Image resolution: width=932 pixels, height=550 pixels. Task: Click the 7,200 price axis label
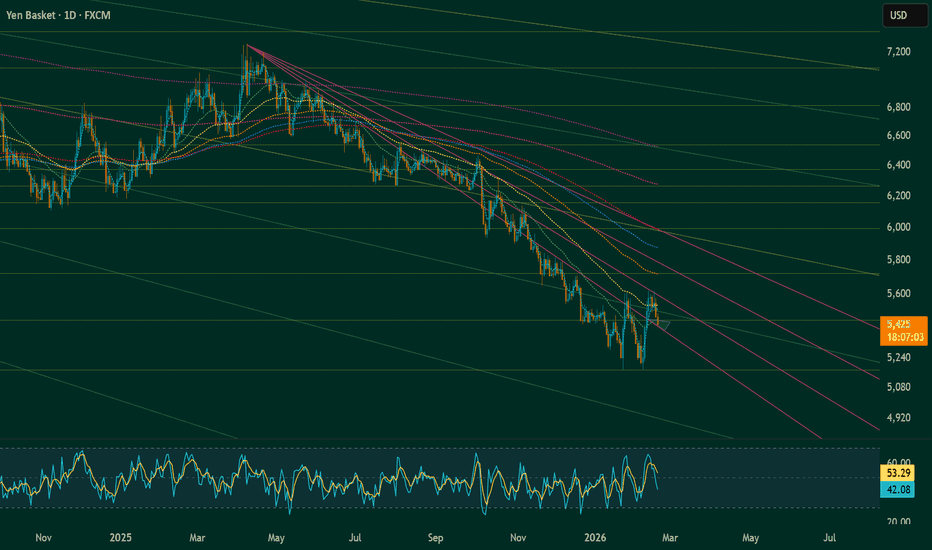897,51
